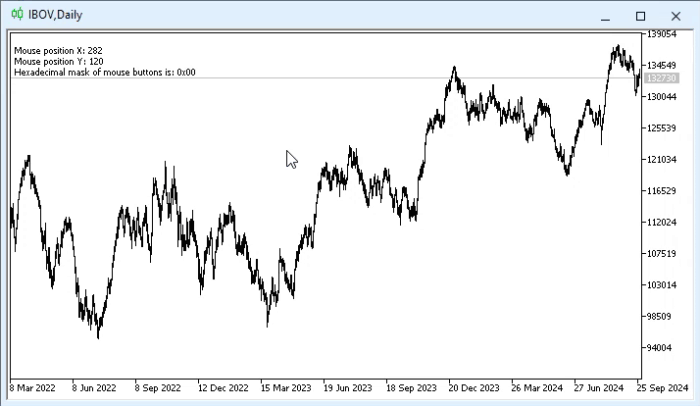Click the IBOV,Daily window title
This screenshot has width=700, height=406.
coord(55,15)
